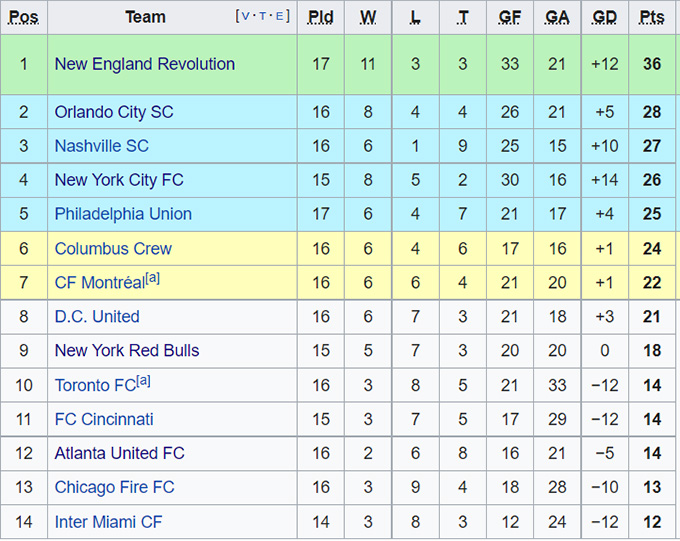Select the New York City FC link
The height and width of the screenshot is (541, 680).
(119, 180)
